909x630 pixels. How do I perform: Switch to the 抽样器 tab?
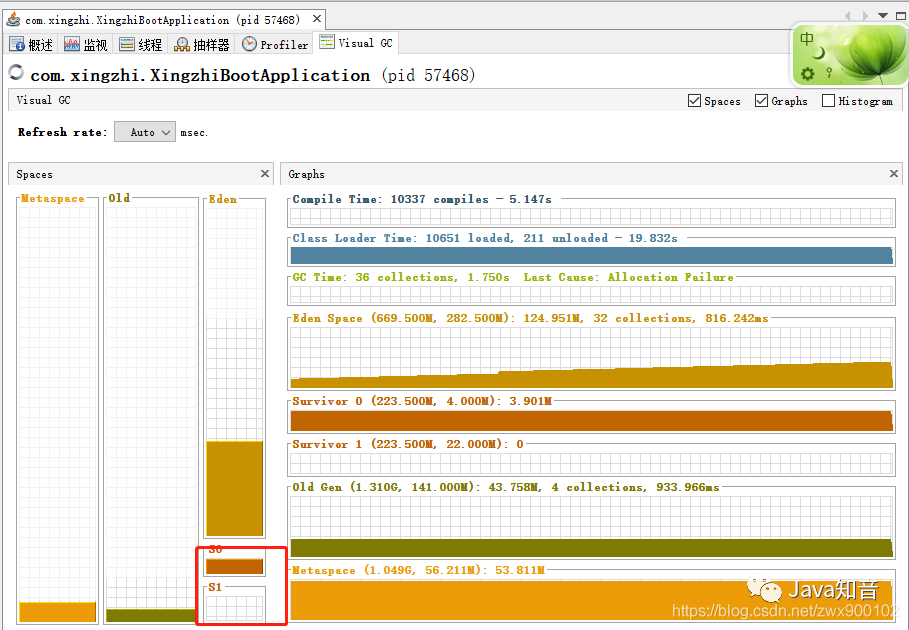tap(202, 45)
